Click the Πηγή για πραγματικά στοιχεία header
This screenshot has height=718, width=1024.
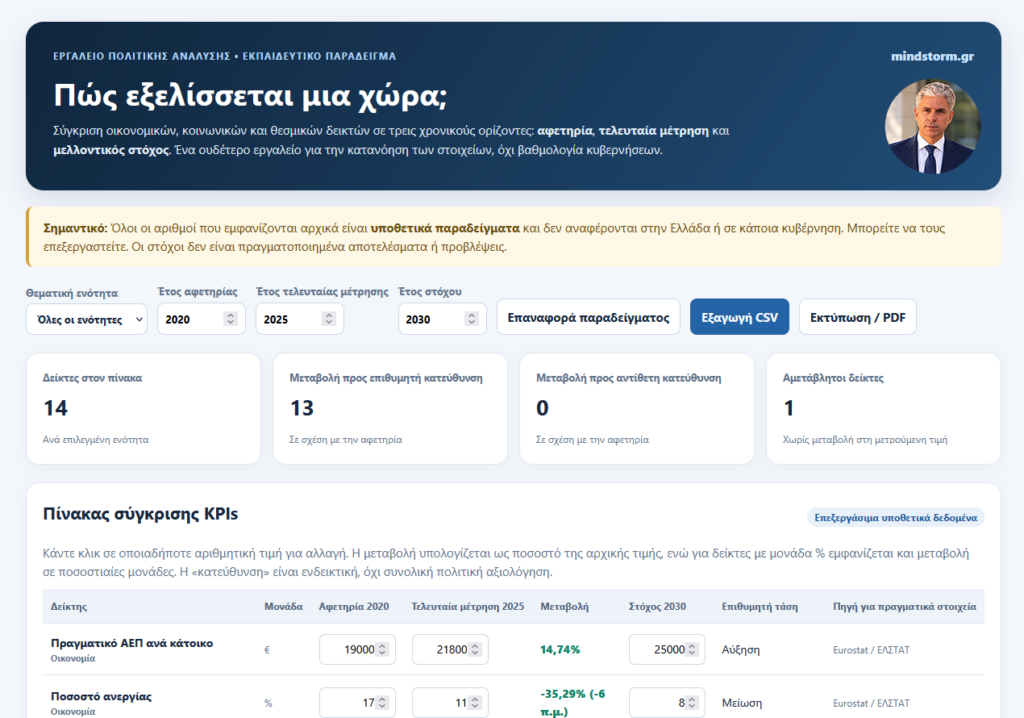pyautogui.click(x=904, y=606)
